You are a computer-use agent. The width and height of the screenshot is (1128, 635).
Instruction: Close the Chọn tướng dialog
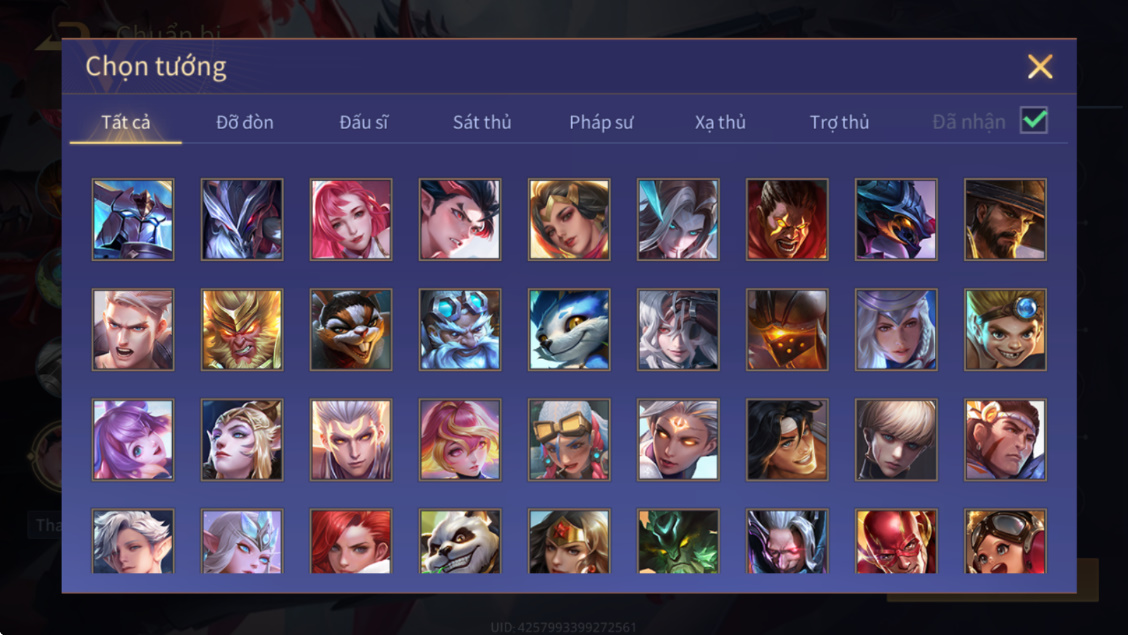[x=1040, y=67]
